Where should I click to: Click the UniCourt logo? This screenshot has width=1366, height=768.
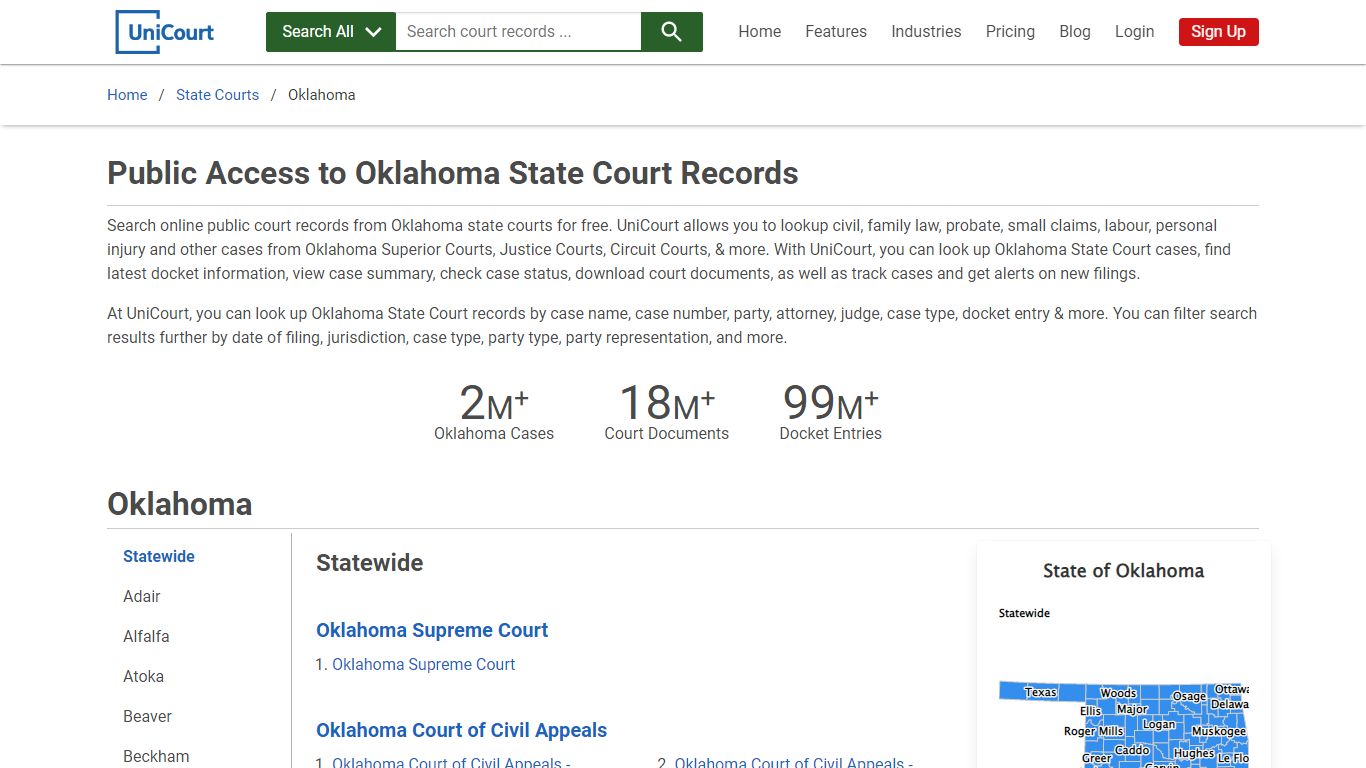click(165, 32)
